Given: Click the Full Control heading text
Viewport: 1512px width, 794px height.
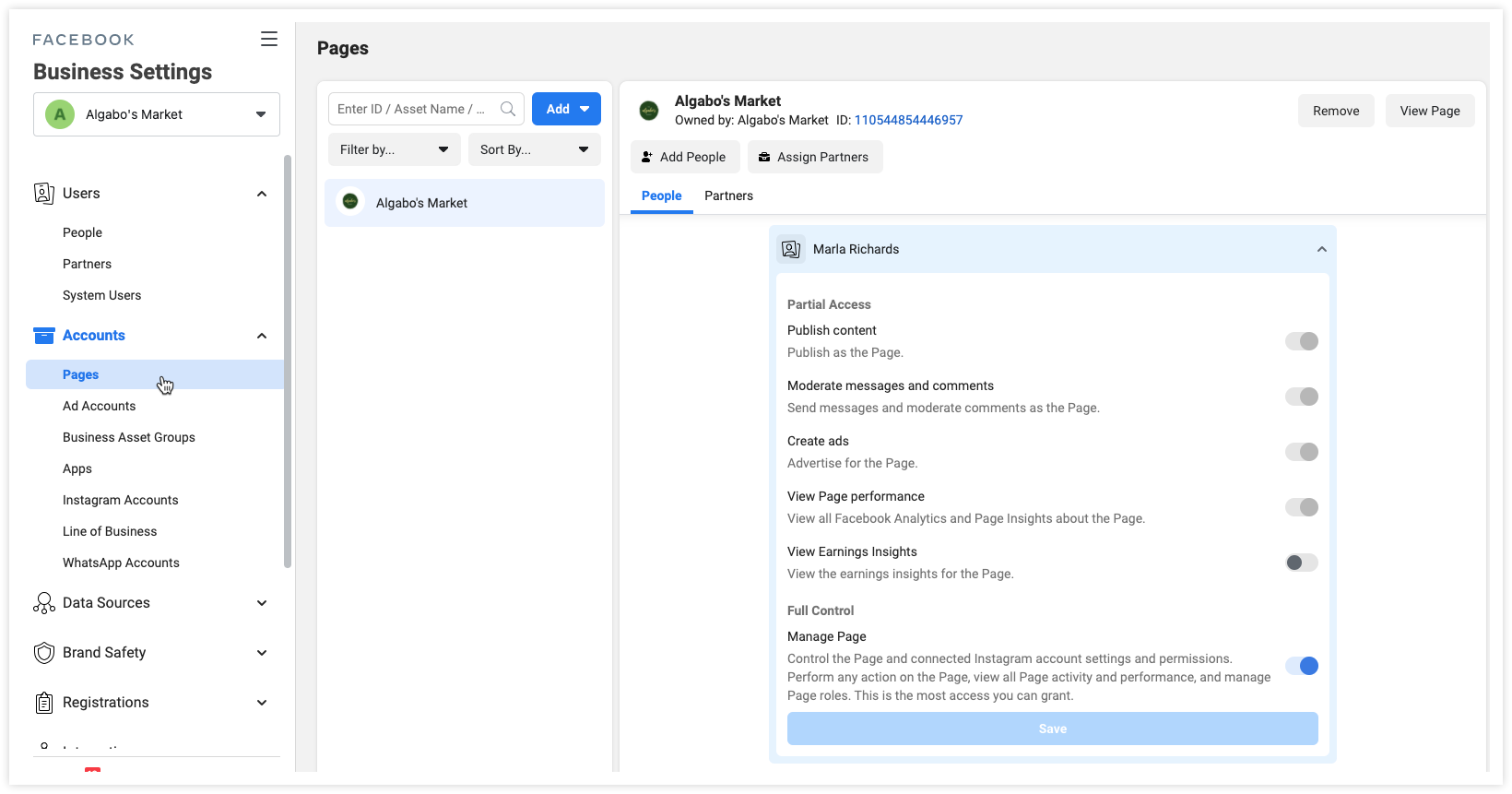Looking at the screenshot, I should pos(821,610).
